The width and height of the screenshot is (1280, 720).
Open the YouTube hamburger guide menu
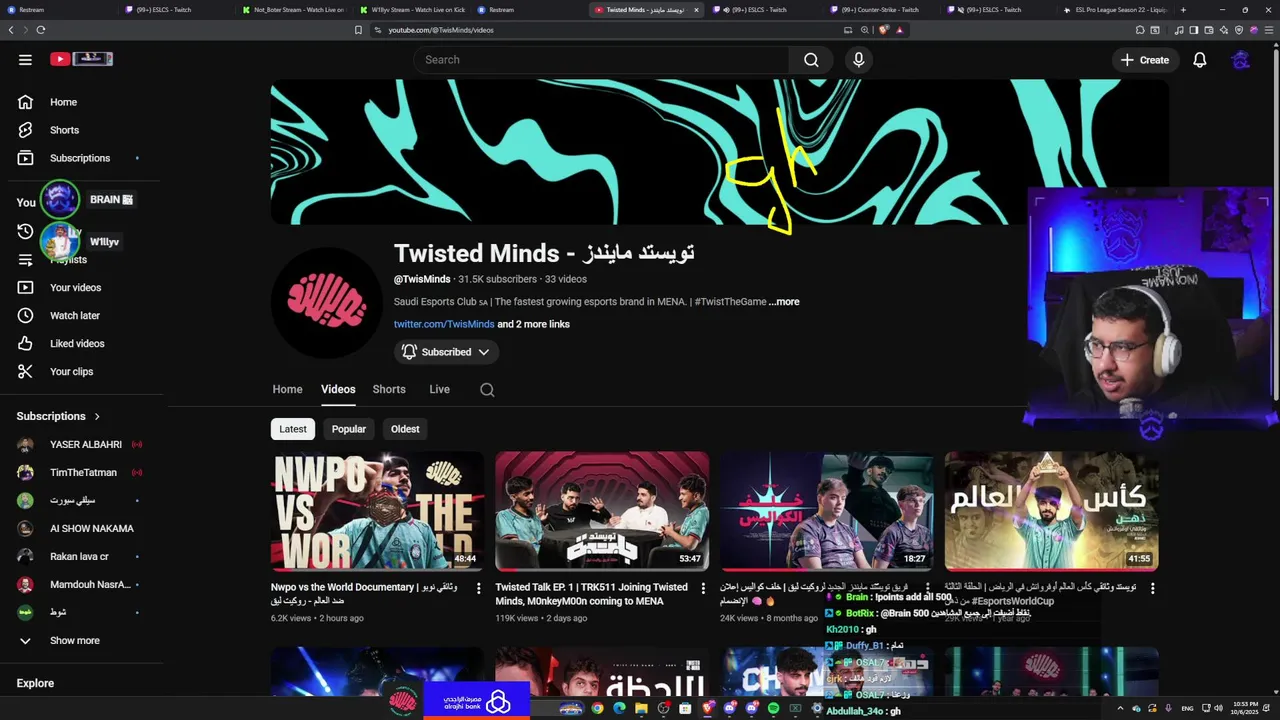coord(25,60)
